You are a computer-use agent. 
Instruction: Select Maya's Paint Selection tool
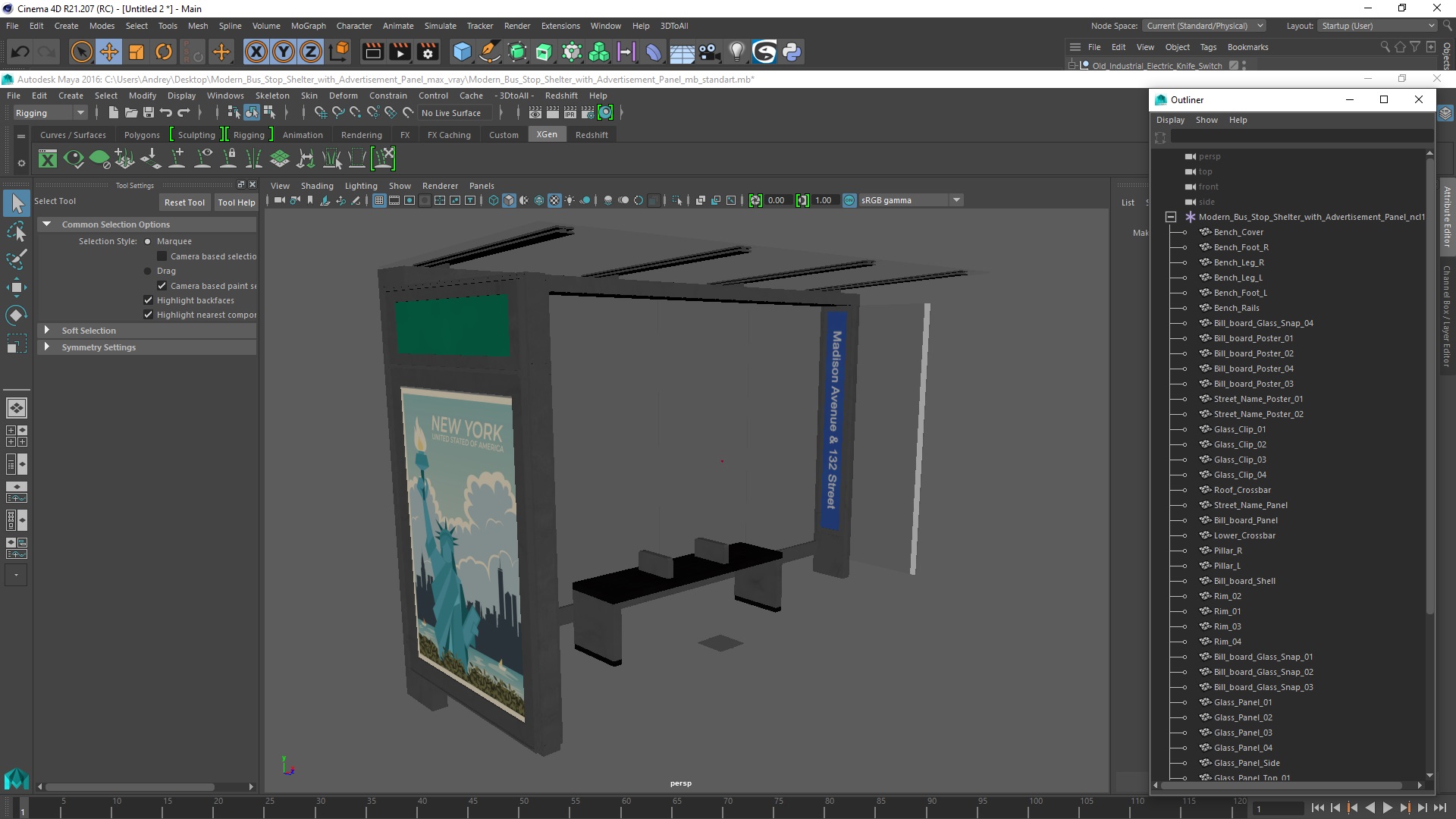17,259
